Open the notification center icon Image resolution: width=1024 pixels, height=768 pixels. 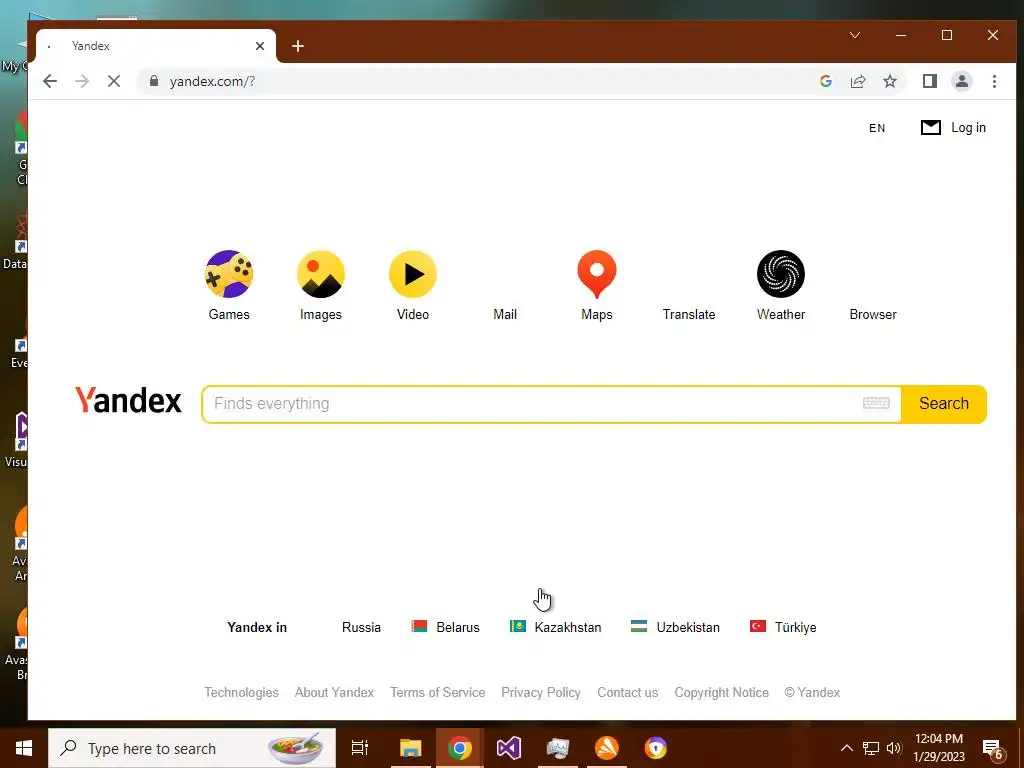[993, 749]
